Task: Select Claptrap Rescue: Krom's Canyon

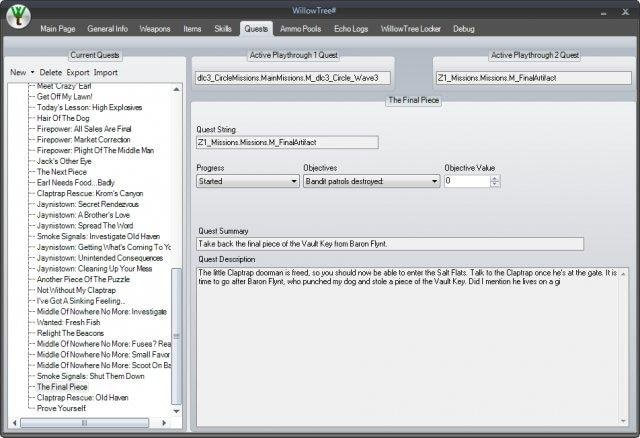Action: tap(90, 193)
